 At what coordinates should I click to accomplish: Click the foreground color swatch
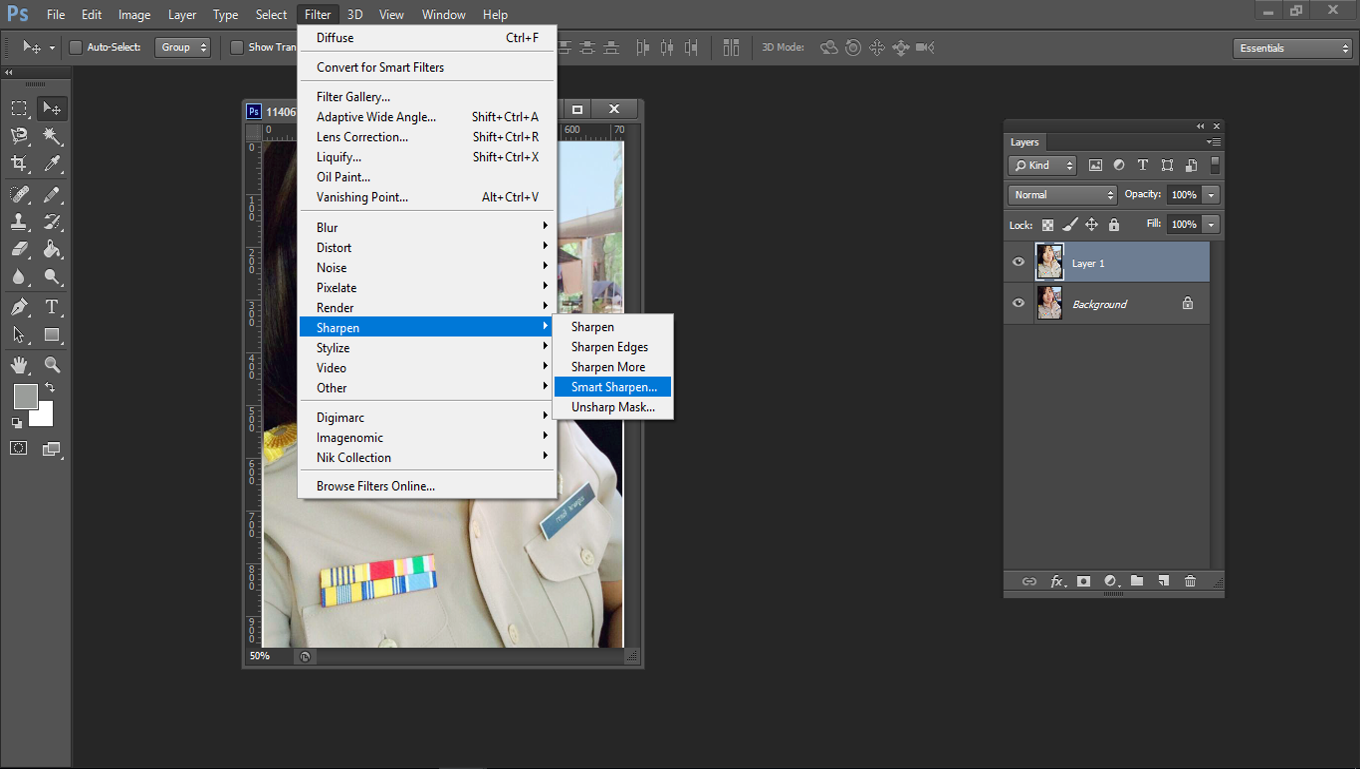[25, 396]
